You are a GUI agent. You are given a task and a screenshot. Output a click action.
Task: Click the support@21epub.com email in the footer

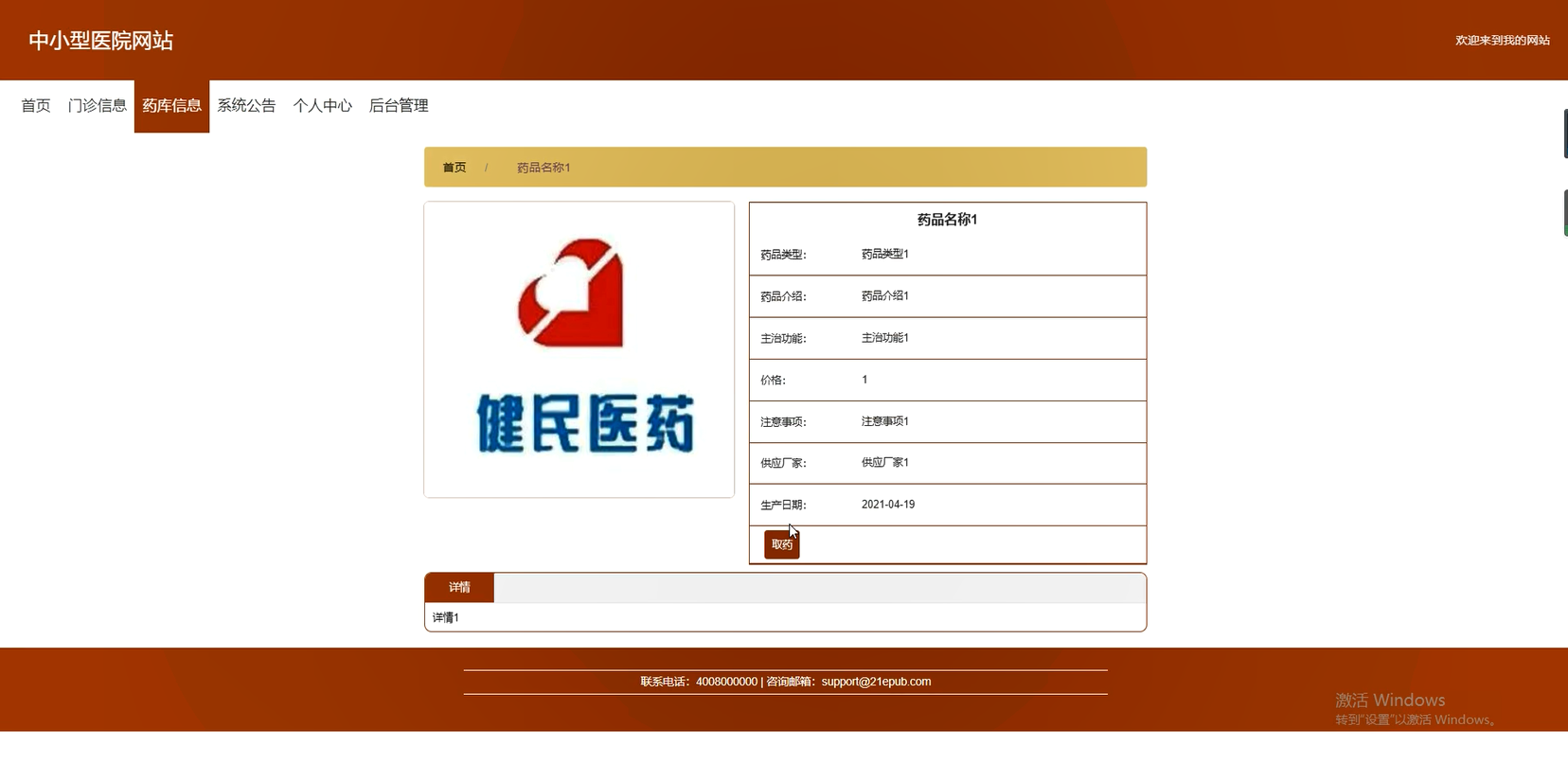tap(876, 682)
